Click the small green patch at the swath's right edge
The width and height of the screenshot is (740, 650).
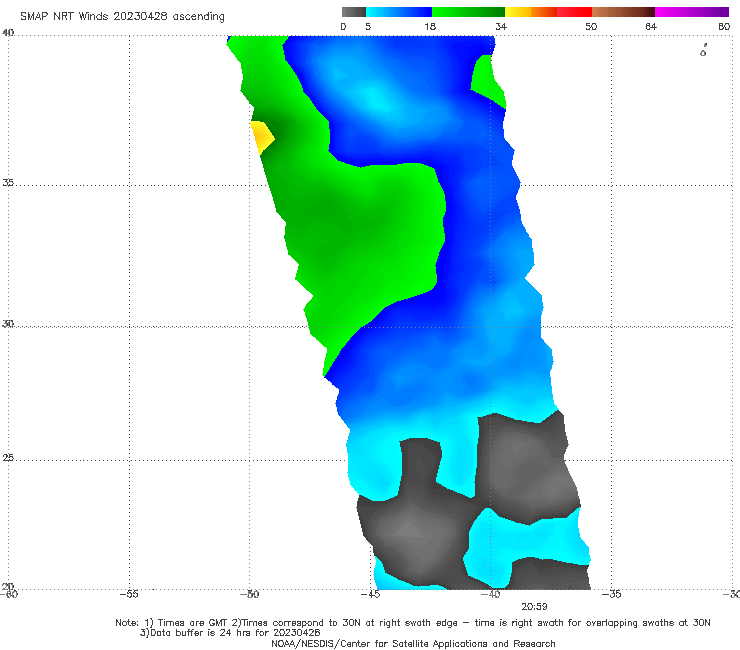(488, 81)
